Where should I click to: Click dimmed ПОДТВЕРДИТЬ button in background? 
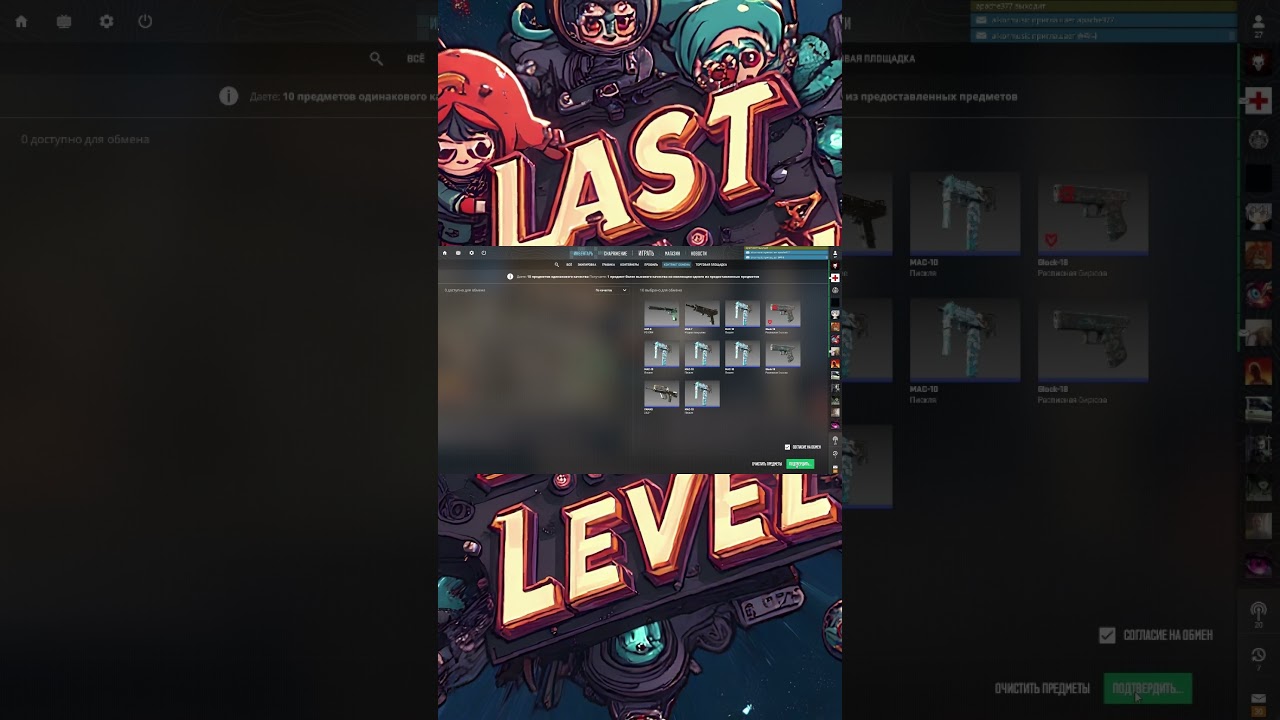pos(1147,688)
